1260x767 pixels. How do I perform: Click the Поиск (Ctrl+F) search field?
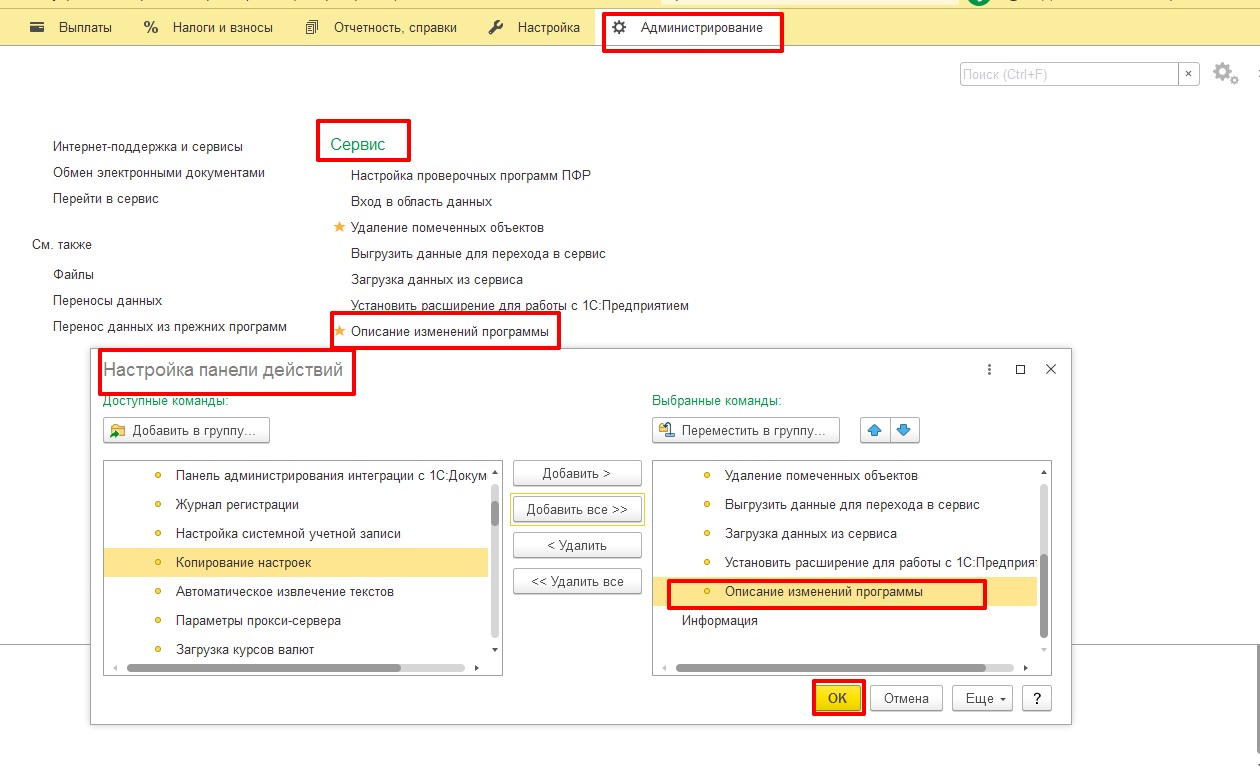pos(1068,74)
